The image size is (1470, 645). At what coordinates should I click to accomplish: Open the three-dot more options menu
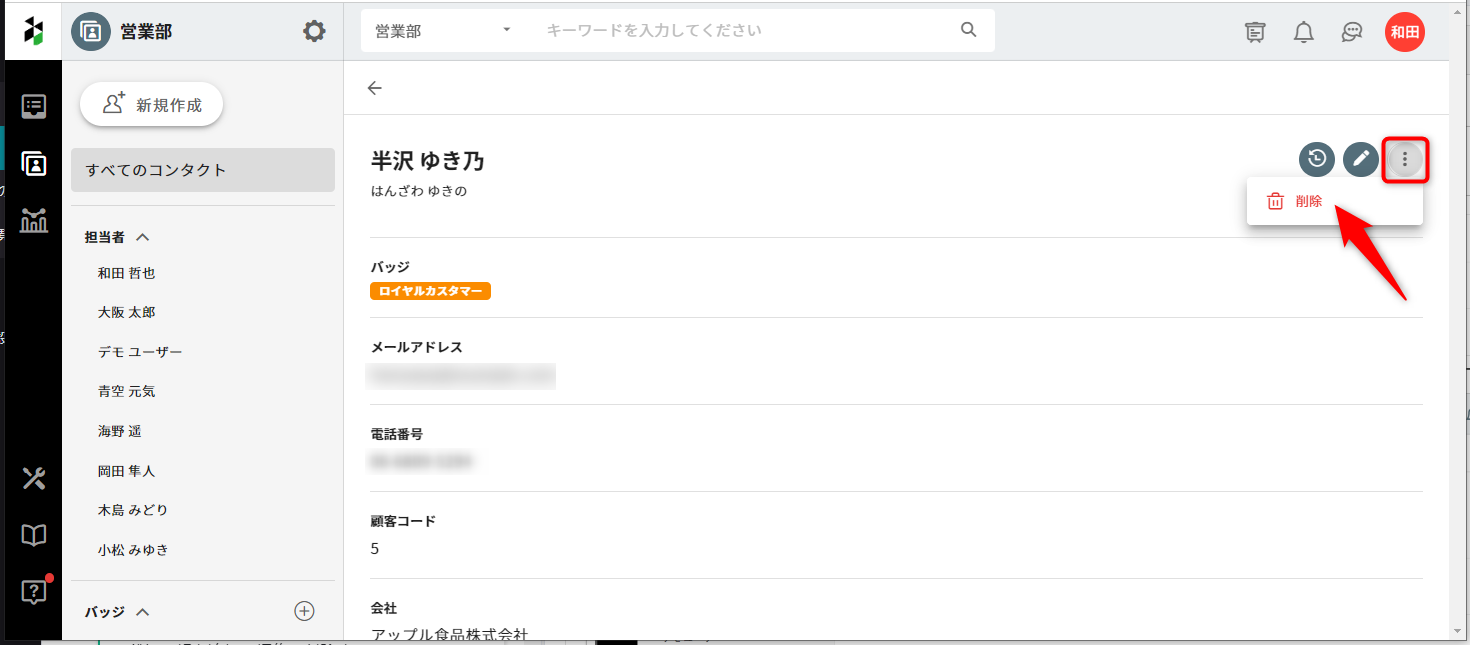pos(1405,160)
